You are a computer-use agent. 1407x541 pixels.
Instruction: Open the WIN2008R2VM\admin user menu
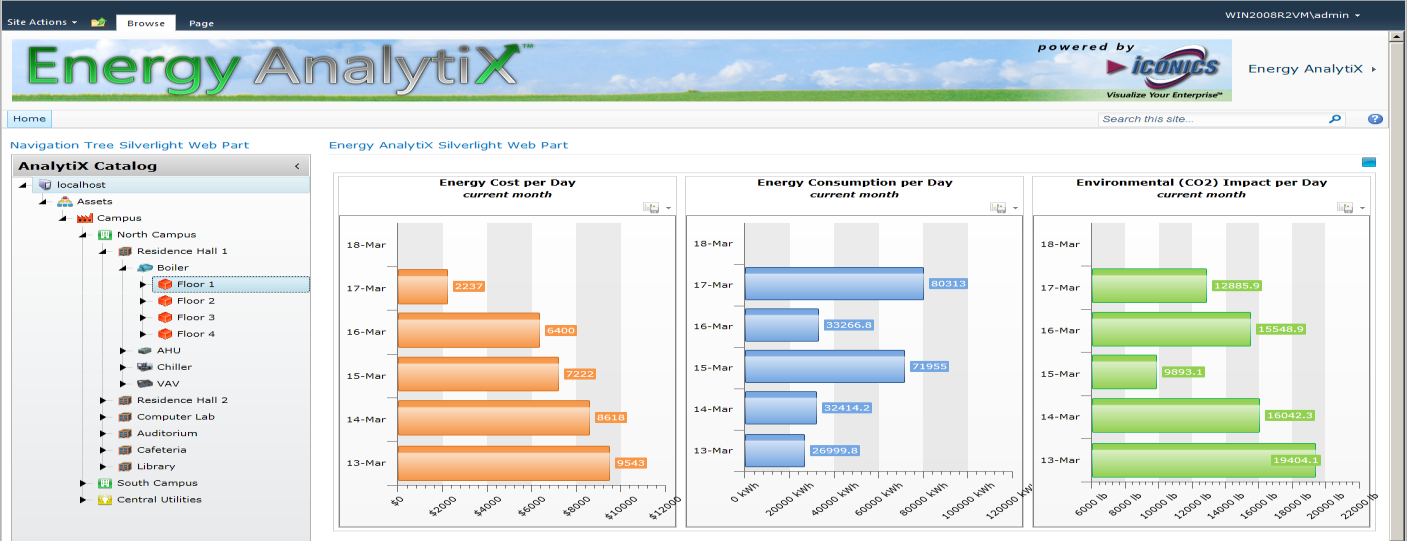[1292, 15]
